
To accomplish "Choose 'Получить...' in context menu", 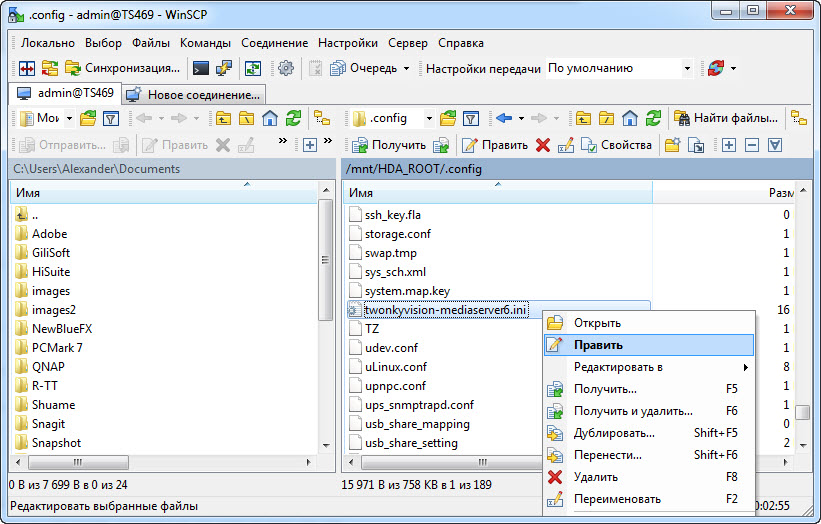I will coord(649,389).
